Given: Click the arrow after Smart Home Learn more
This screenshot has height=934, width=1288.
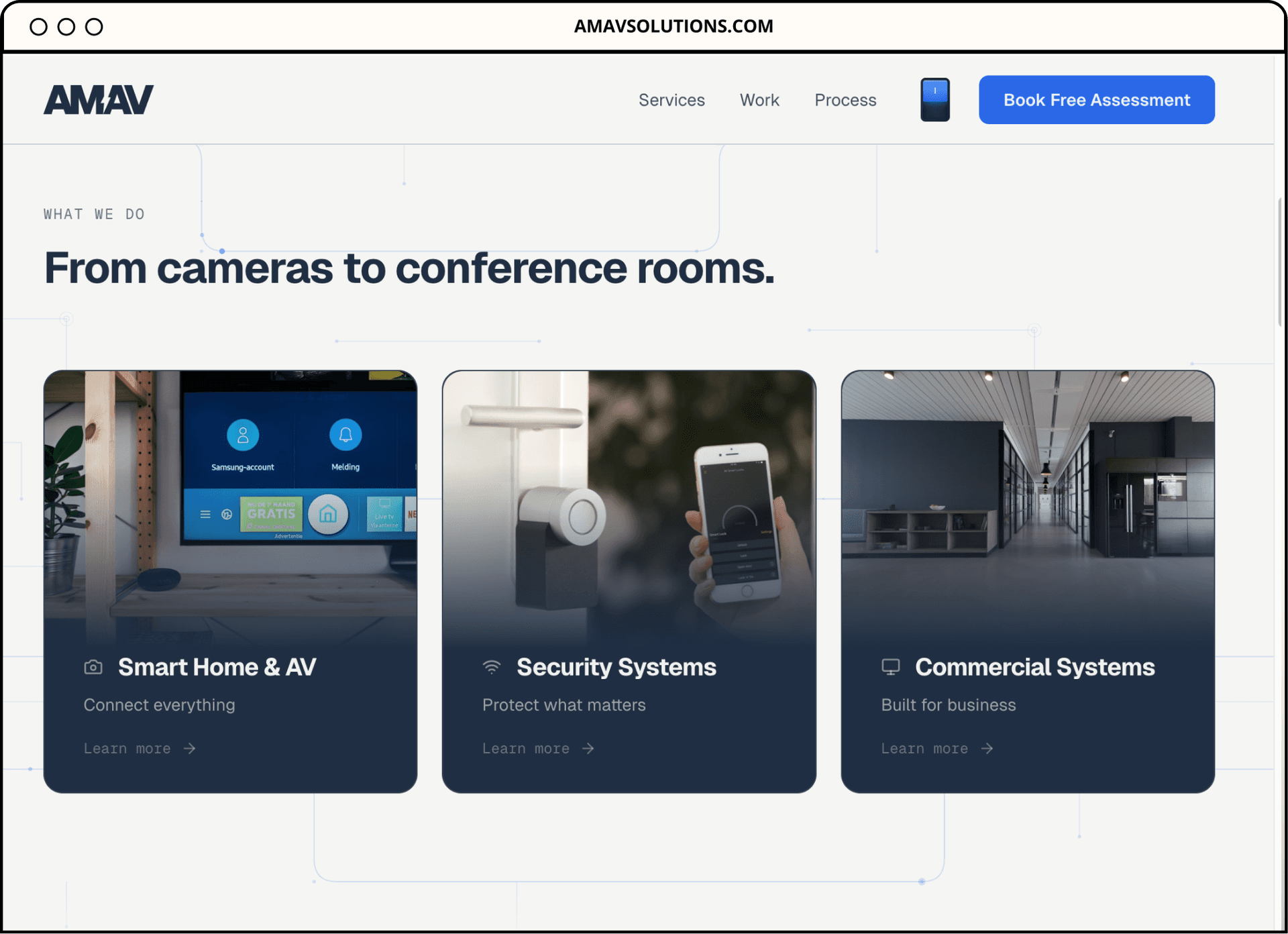Looking at the screenshot, I should pos(190,748).
